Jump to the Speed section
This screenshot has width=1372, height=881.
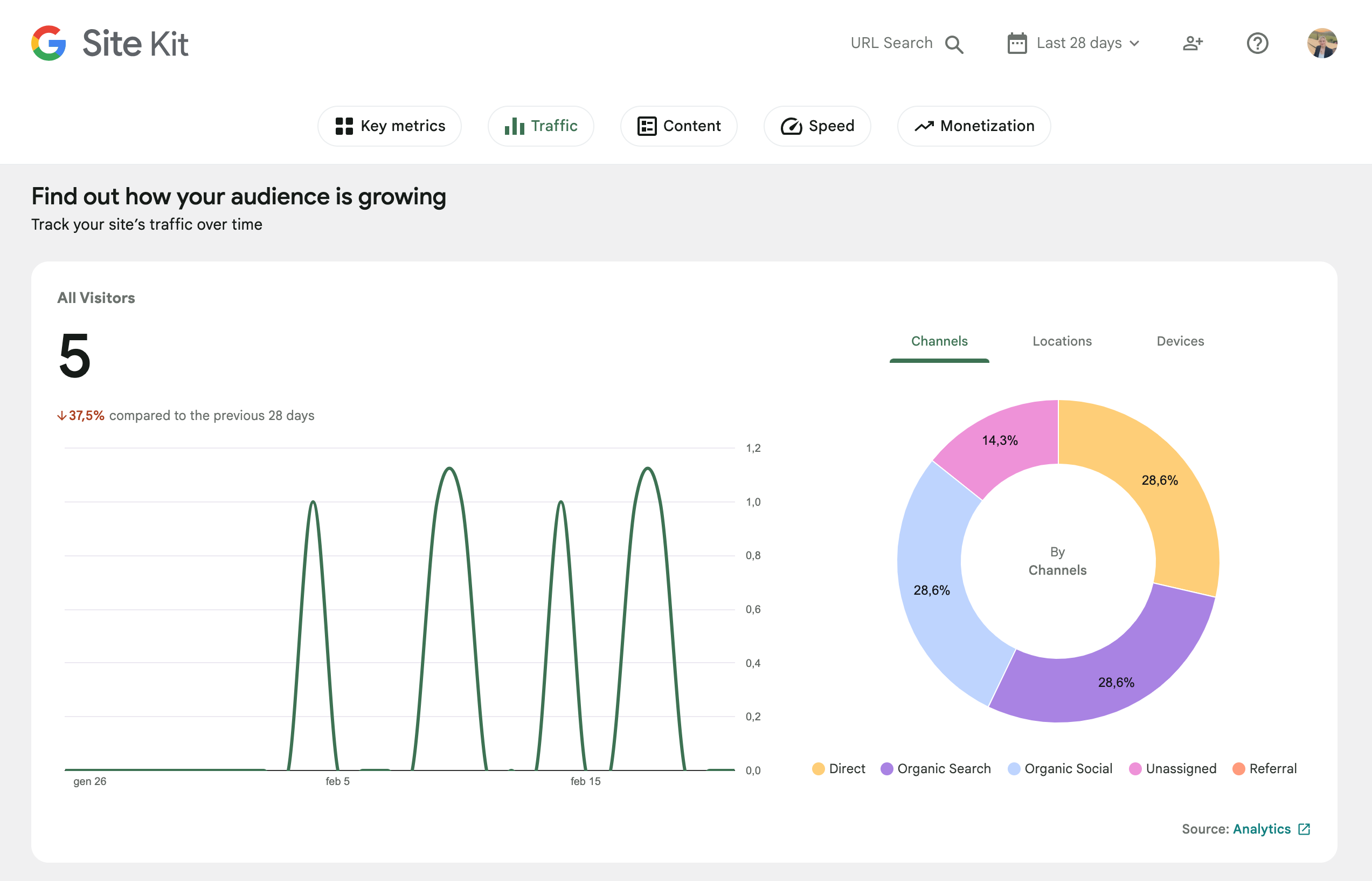[817, 126]
